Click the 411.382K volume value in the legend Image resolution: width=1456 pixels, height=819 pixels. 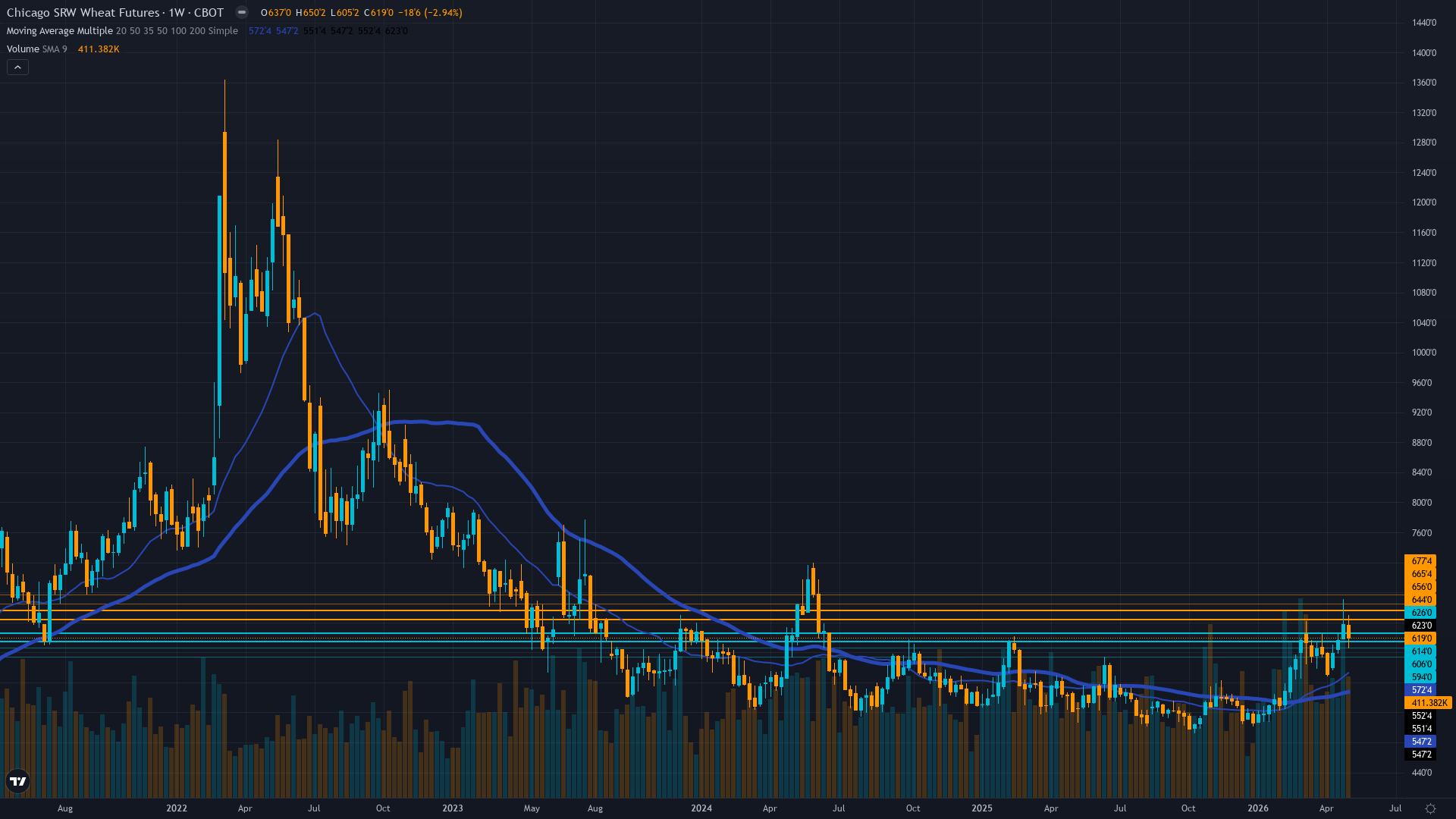[99, 49]
